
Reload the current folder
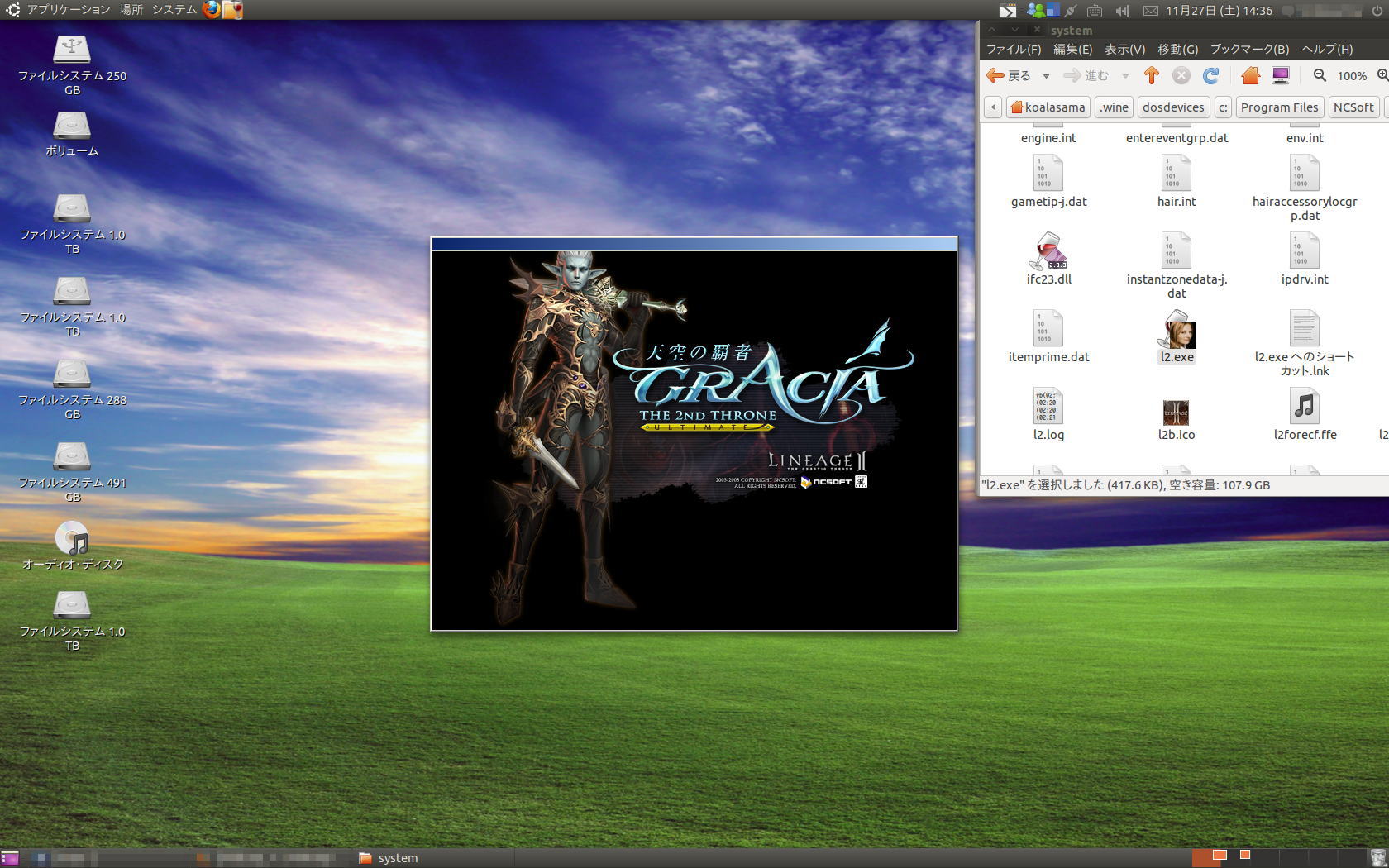(x=1210, y=75)
